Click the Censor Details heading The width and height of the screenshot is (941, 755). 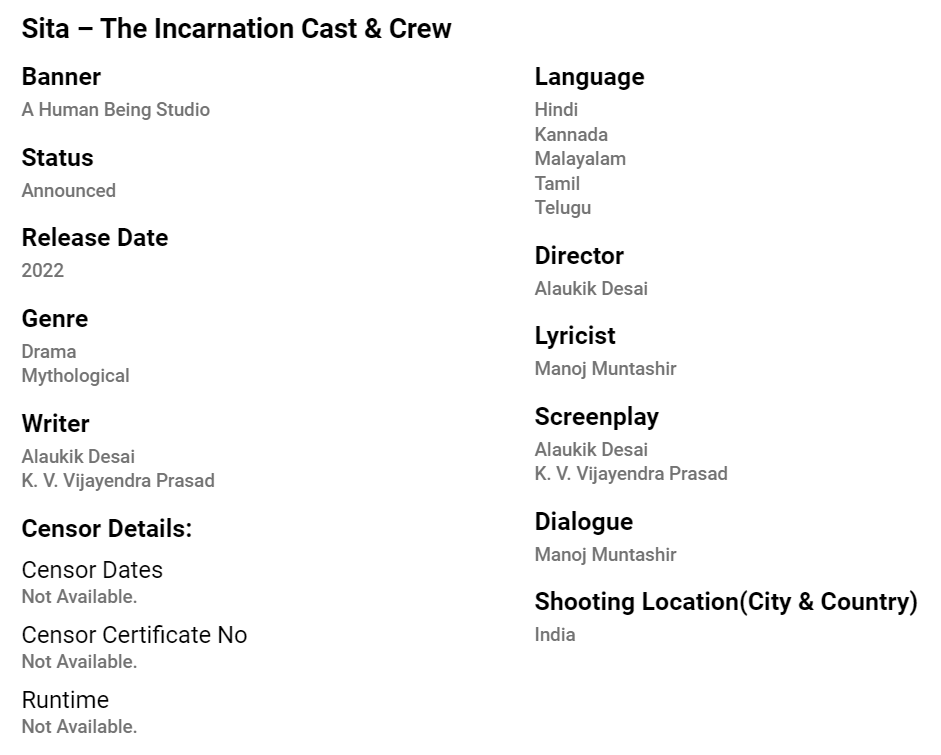click(107, 529)
